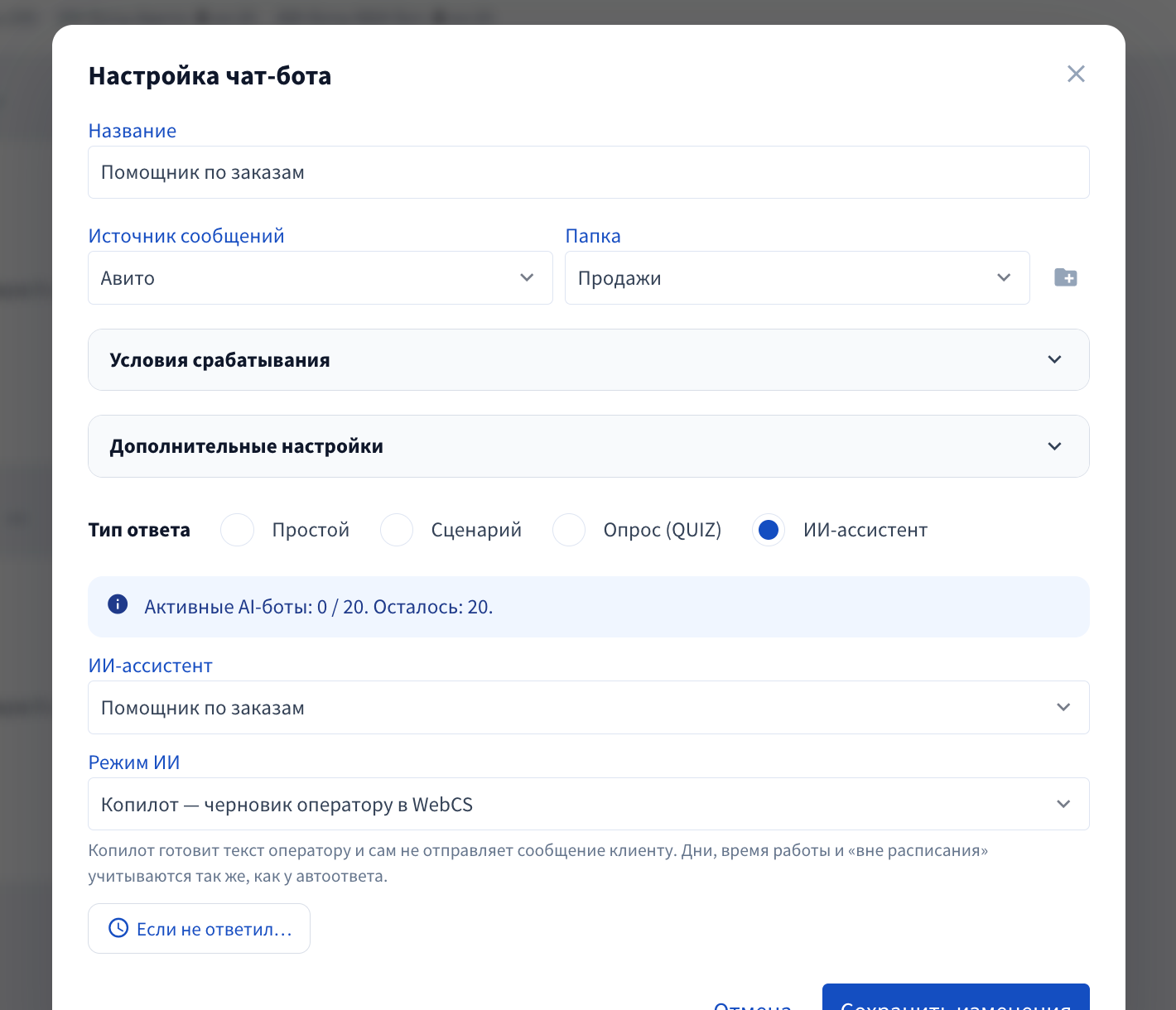
Task: Select the Простой answer type
Action: point(237,530)
